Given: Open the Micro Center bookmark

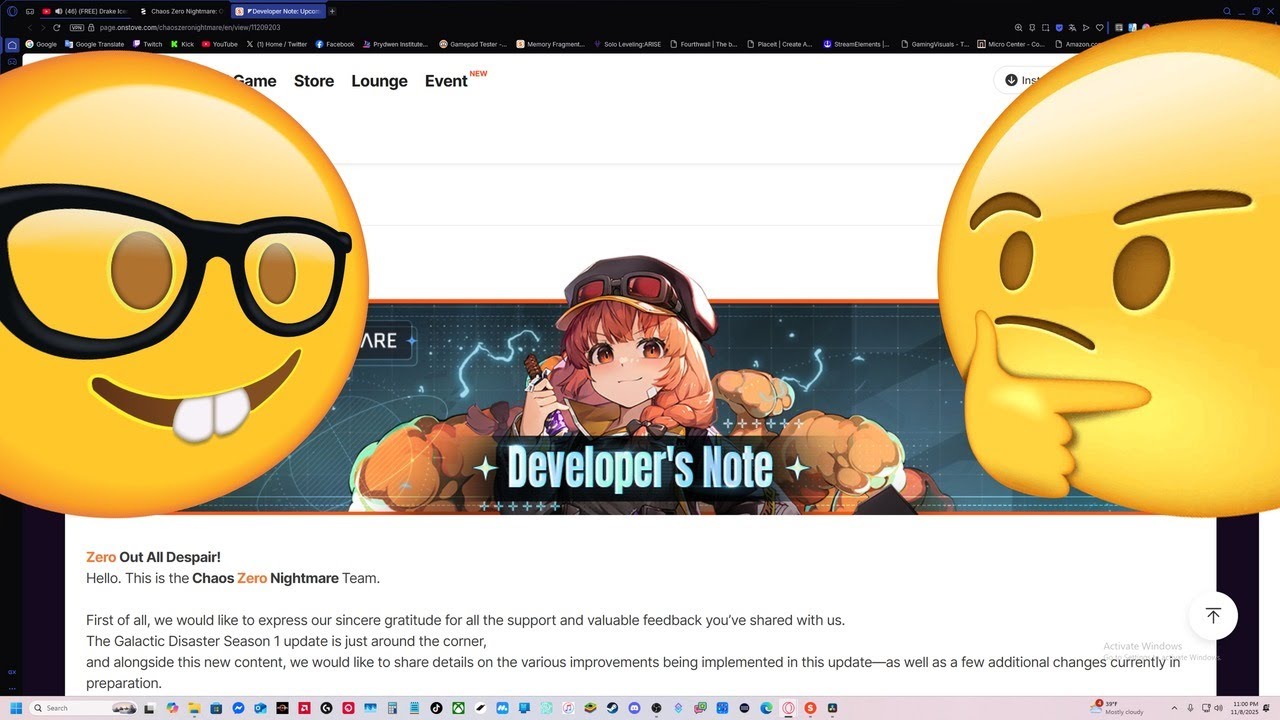Looking at the screenshot, I should coord(1012,44).
